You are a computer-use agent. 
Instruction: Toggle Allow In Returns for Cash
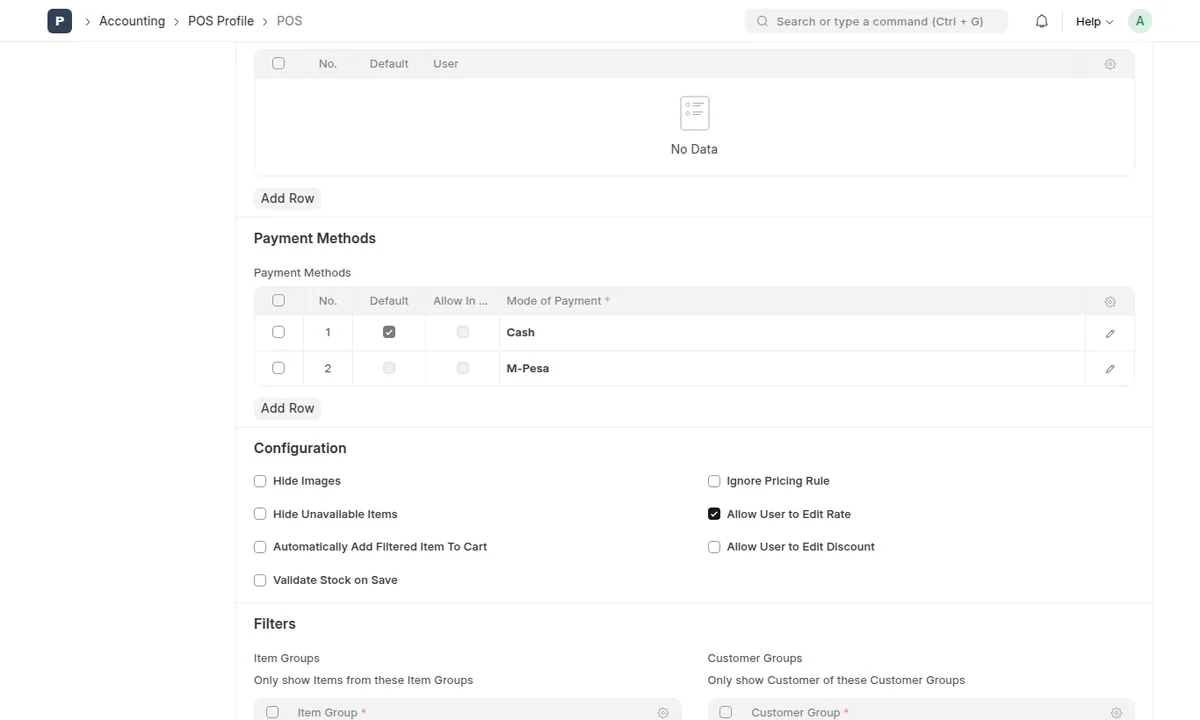463,332
